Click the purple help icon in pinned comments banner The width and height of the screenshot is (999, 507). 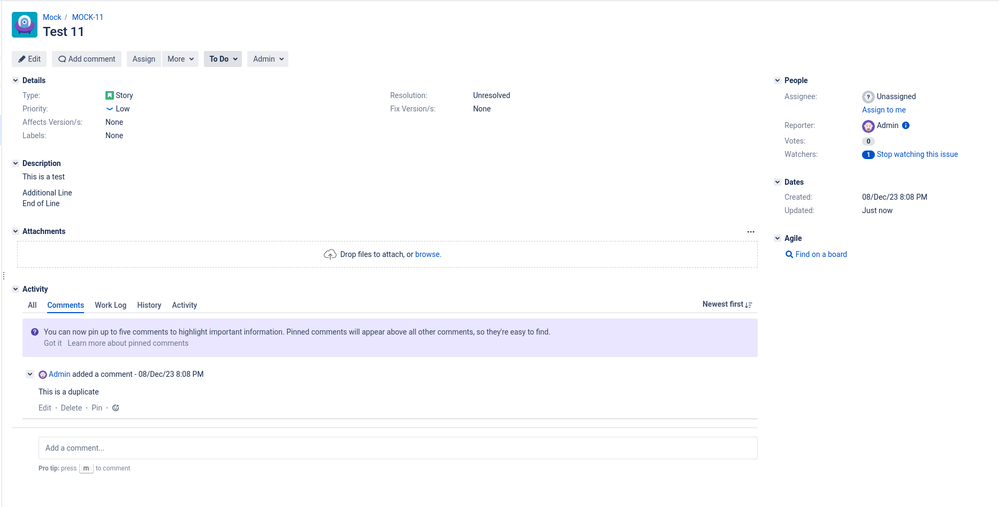[x=34, y=332]
